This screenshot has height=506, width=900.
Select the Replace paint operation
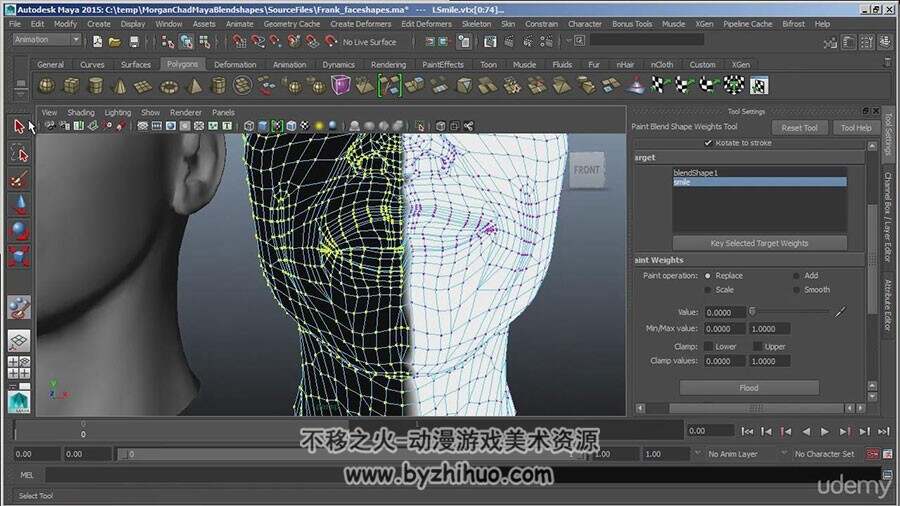click(707, 276)
